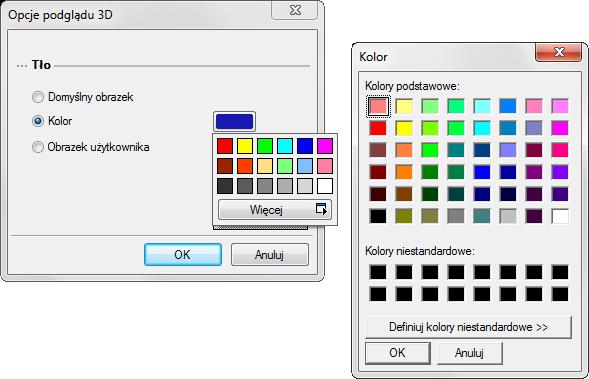Select the Domyślny obrazek radio button
Image resolution: width=589 pixels, height=379 pixels.
pos(38,97)
